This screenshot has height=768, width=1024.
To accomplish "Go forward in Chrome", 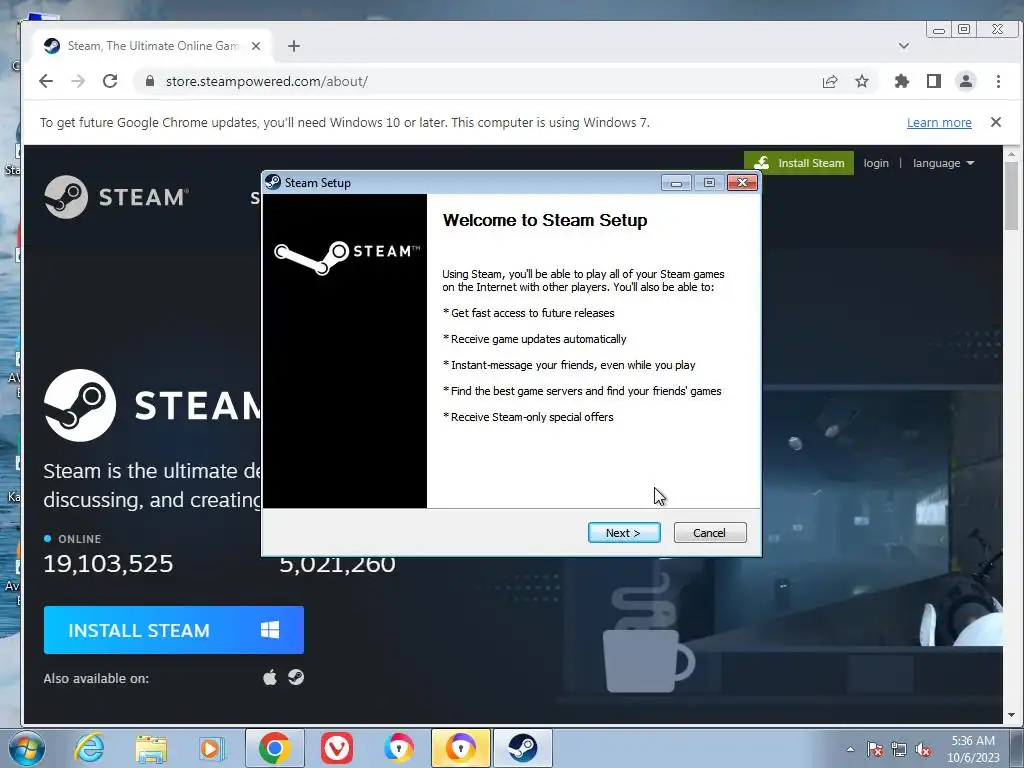I will (78, 81).
